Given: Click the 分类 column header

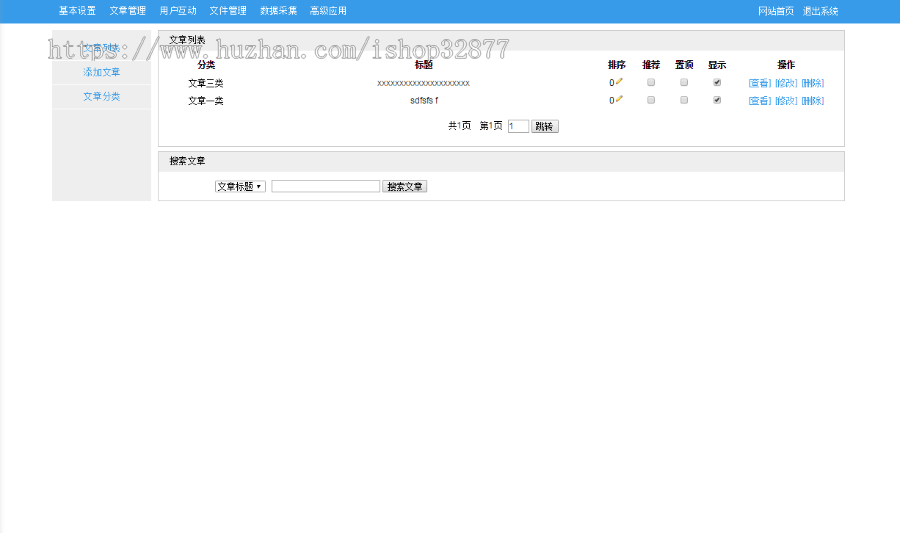Looking at the screenshot, I should click(206, 65).
